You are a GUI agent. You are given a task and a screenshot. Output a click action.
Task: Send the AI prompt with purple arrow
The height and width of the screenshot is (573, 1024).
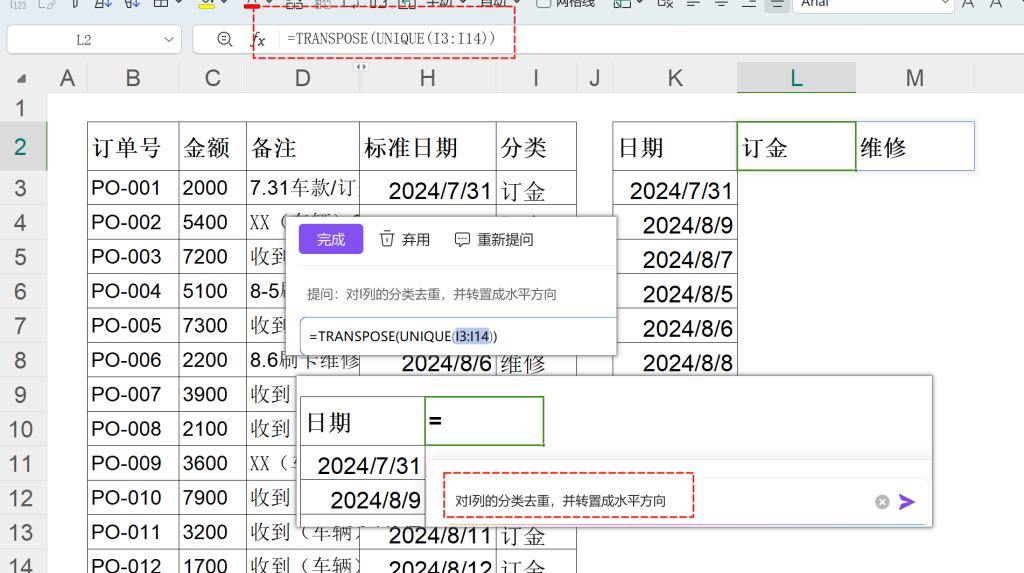[x=907, y=502]
